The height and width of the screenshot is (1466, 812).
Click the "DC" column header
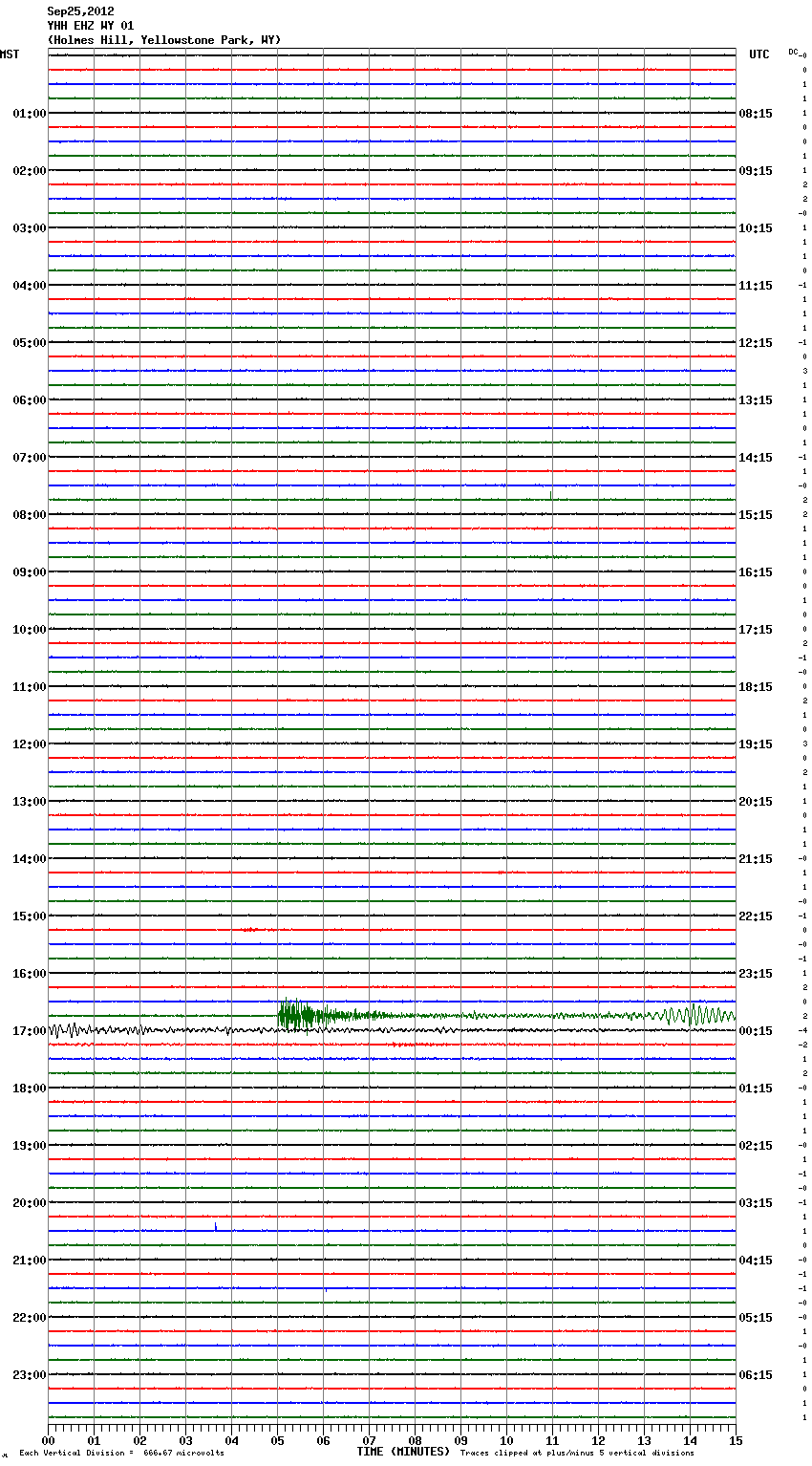click(794, 52)
